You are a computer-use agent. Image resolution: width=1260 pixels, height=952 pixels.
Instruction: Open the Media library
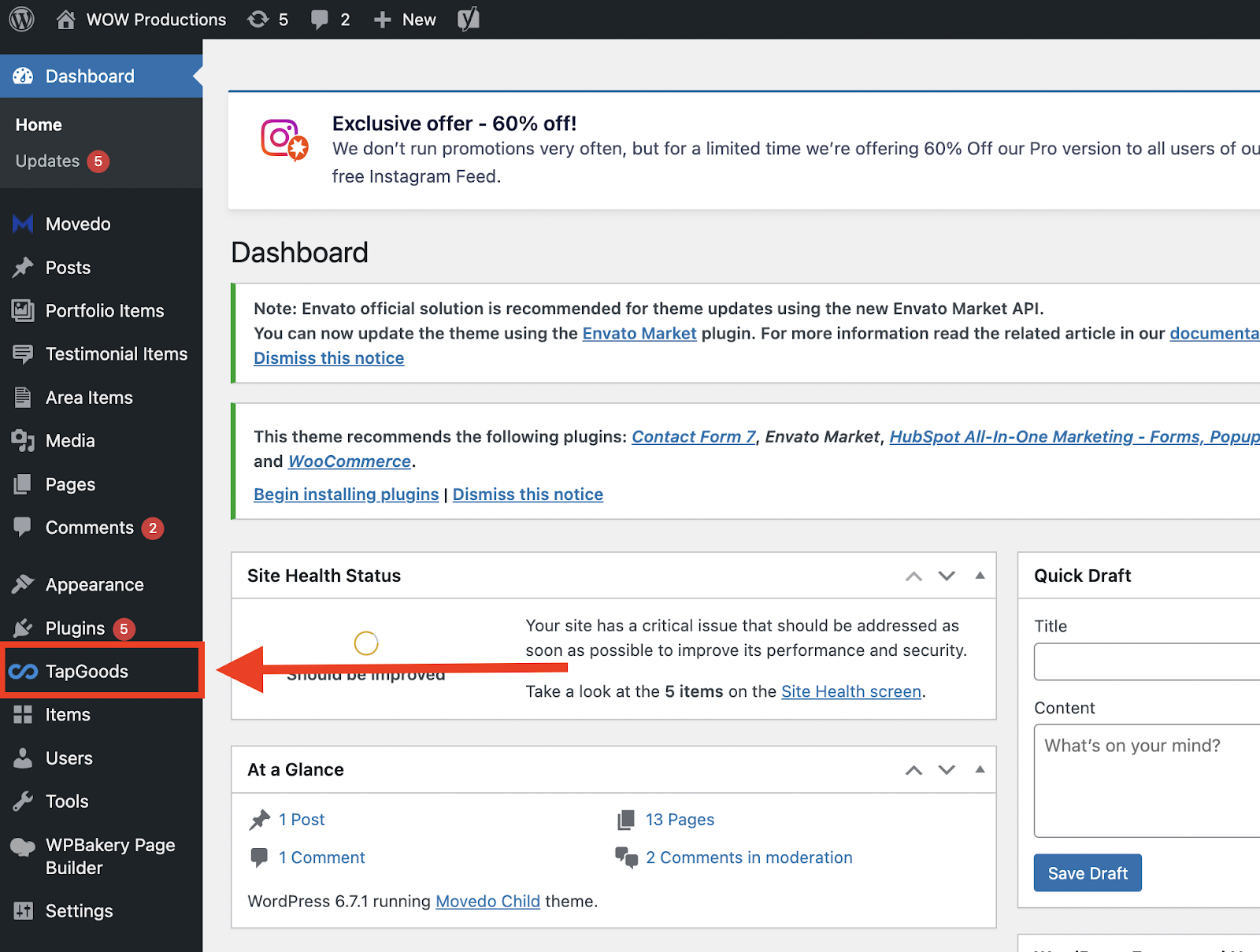(72, 440)
